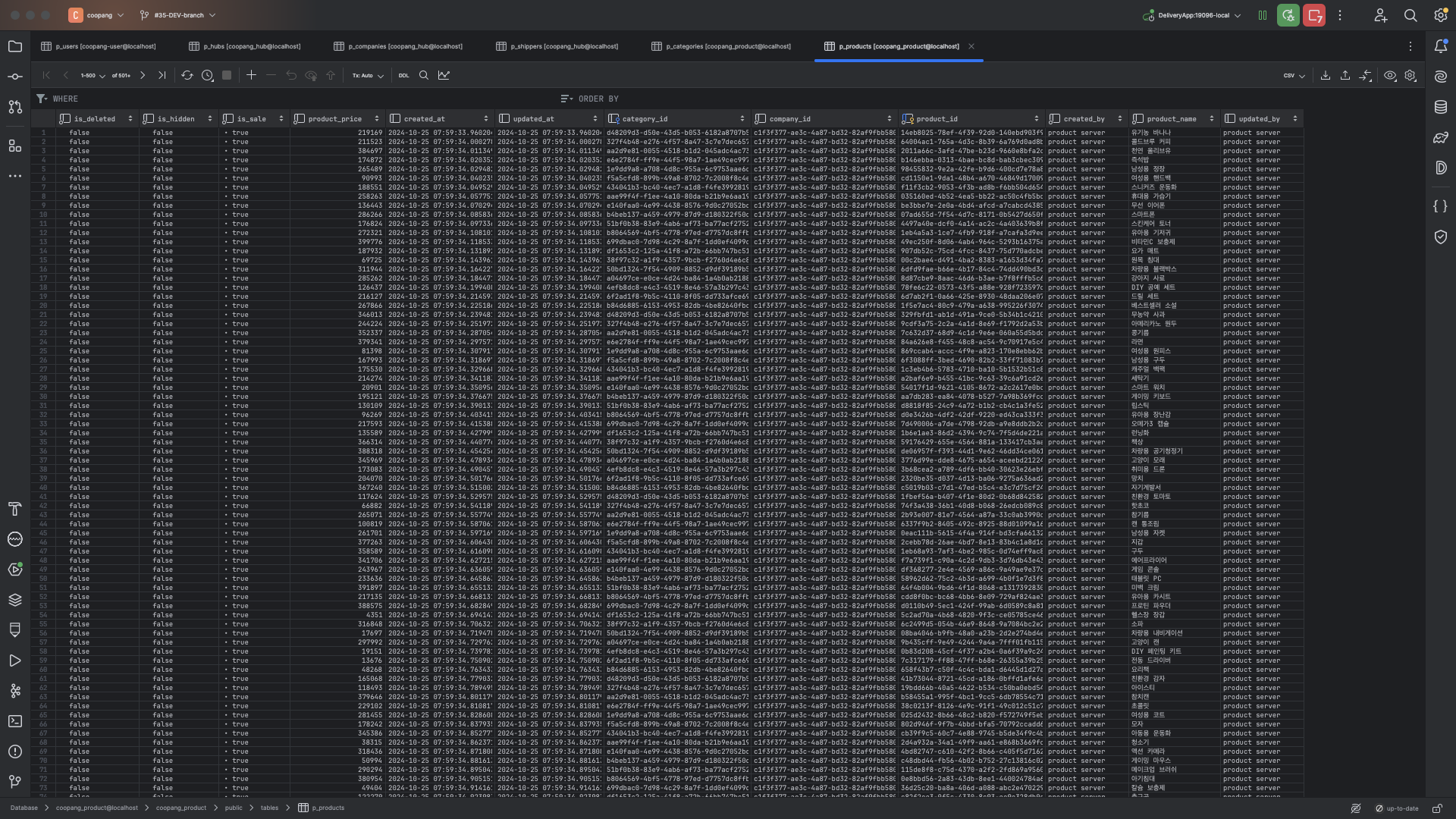Open the Git tool window

(15, 782)
